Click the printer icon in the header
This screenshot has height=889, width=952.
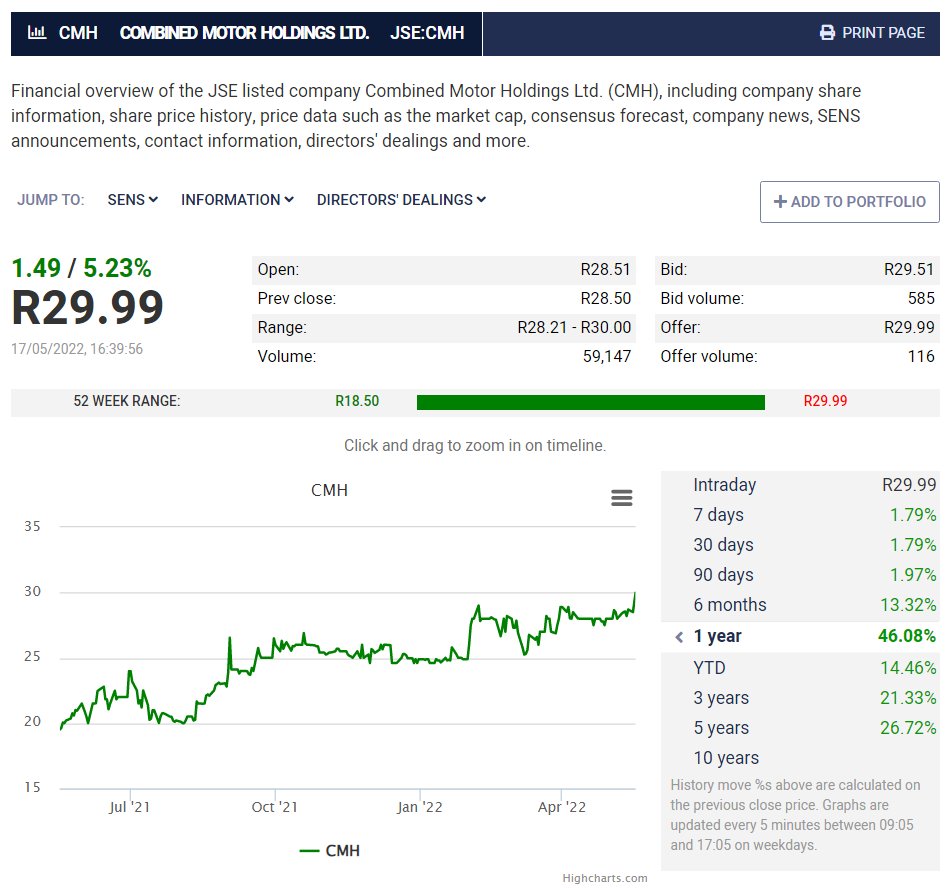click(x=827, y=33)
